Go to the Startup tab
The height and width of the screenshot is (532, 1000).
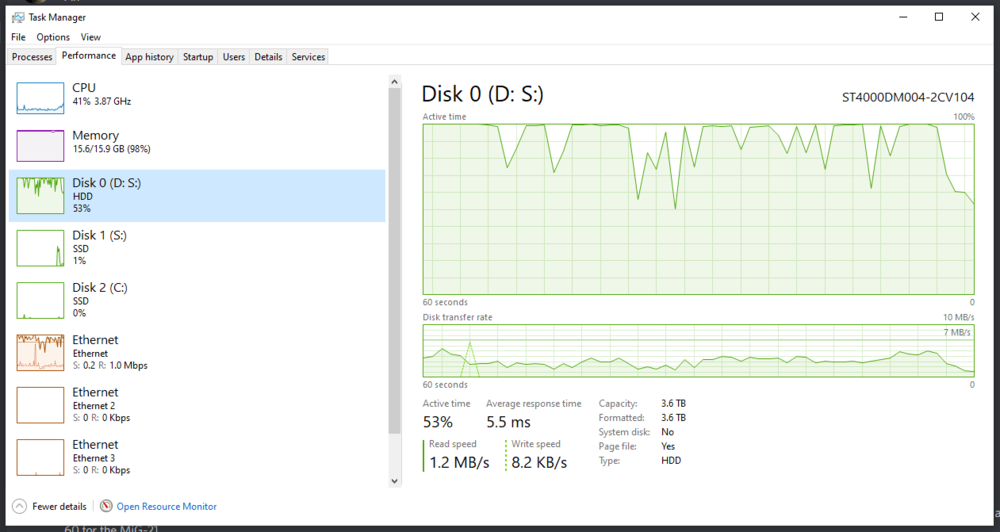click(x=198, y=57)
